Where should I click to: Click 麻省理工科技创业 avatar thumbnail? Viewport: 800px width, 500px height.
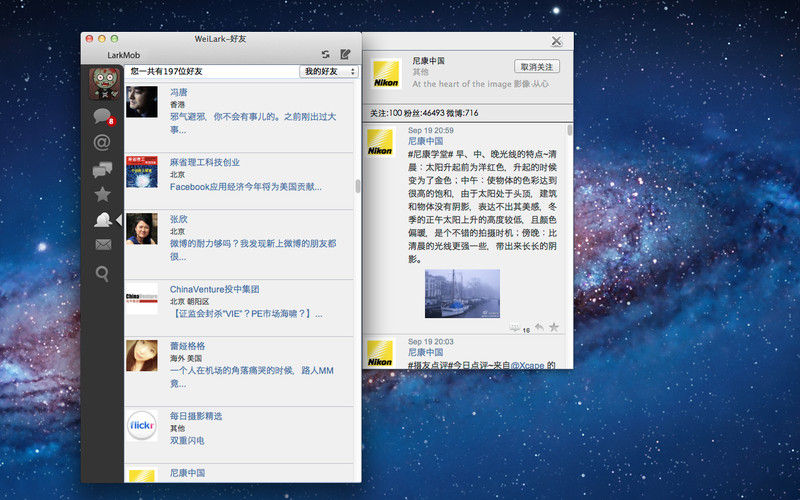coord(142,172)
